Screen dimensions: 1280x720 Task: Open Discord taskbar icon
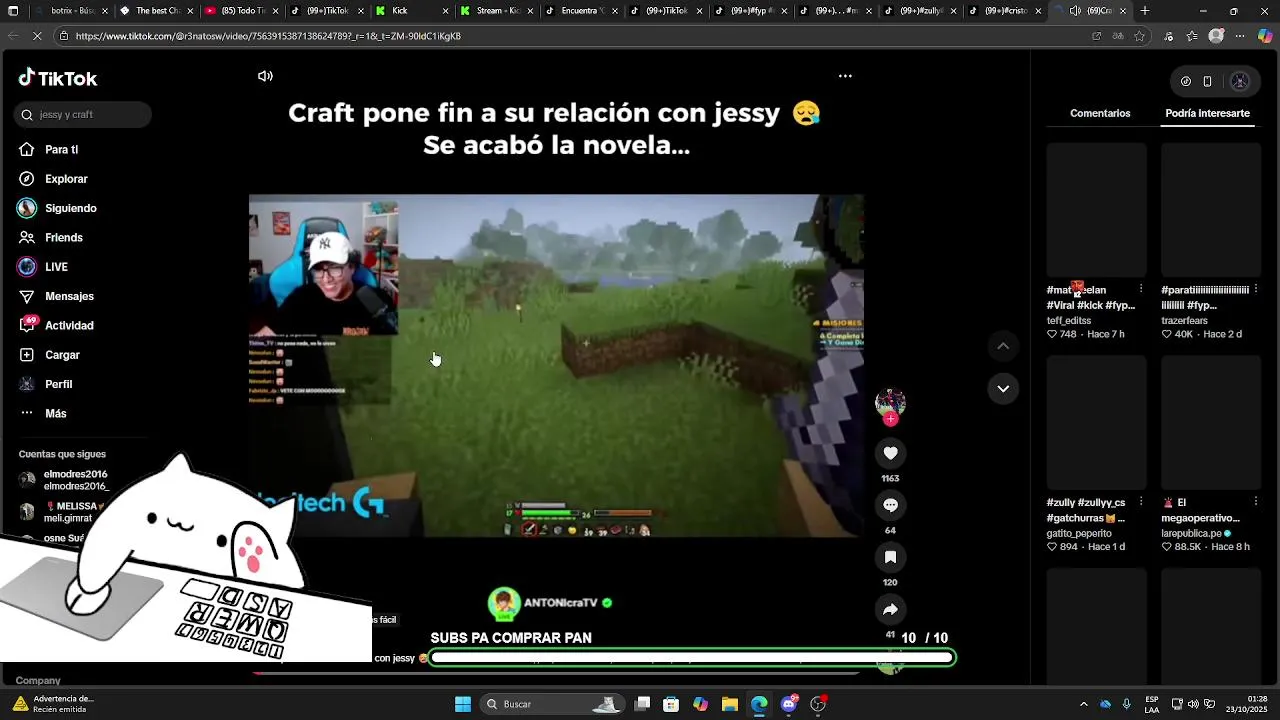(789, 704)
